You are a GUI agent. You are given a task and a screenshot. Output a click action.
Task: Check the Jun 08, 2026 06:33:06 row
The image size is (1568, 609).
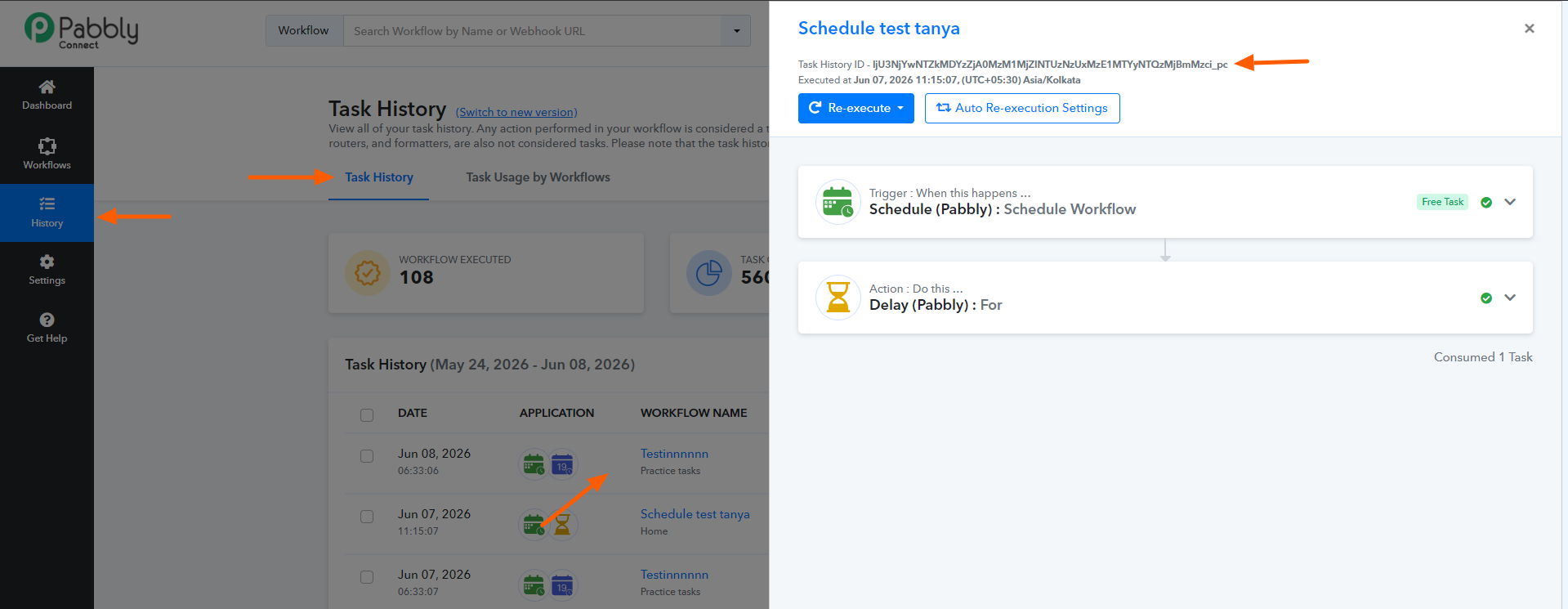click(x=367, y=456)
